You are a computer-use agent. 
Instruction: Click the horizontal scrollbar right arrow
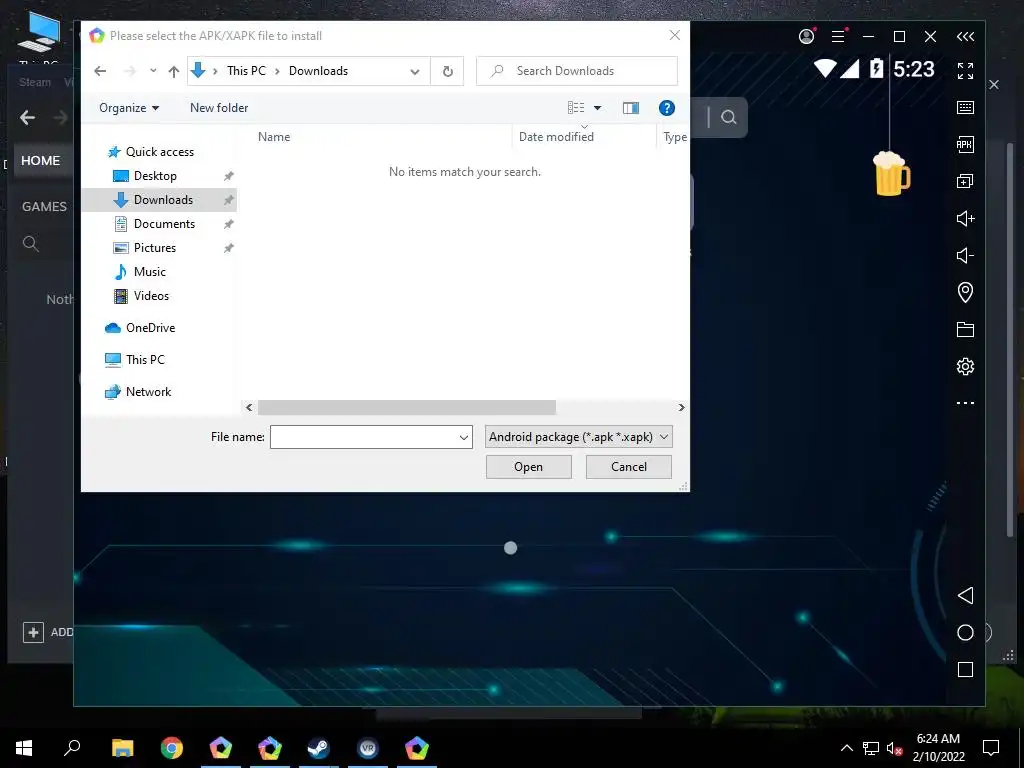click(681, 408)
